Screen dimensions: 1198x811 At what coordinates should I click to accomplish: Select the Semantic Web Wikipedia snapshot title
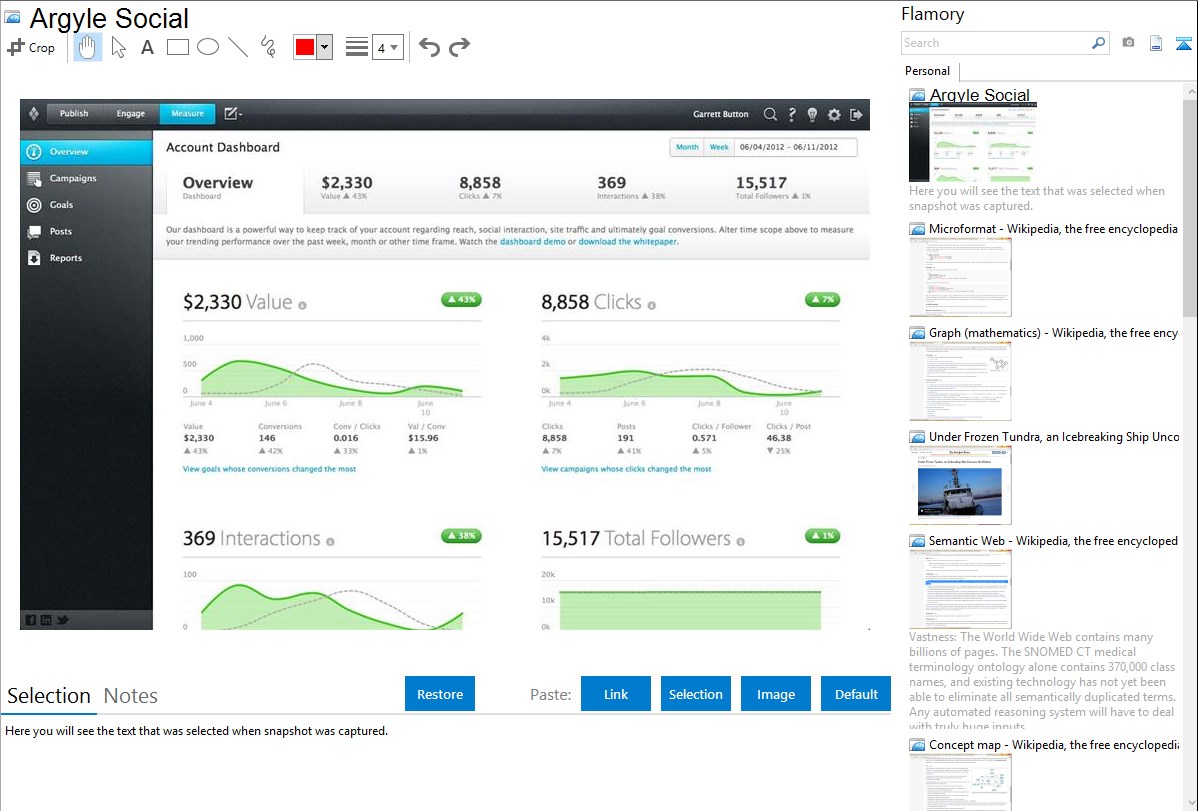coord(1053,540)
